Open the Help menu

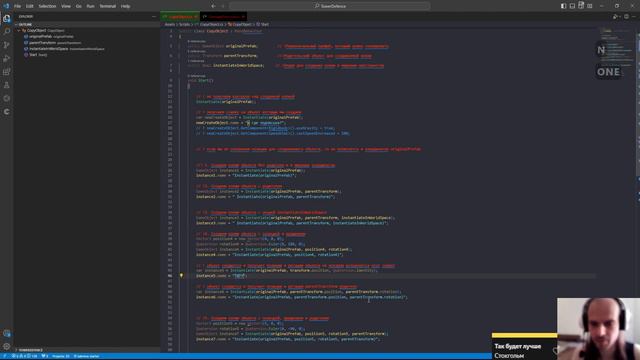pyautogui.click(x=125, y=6)
